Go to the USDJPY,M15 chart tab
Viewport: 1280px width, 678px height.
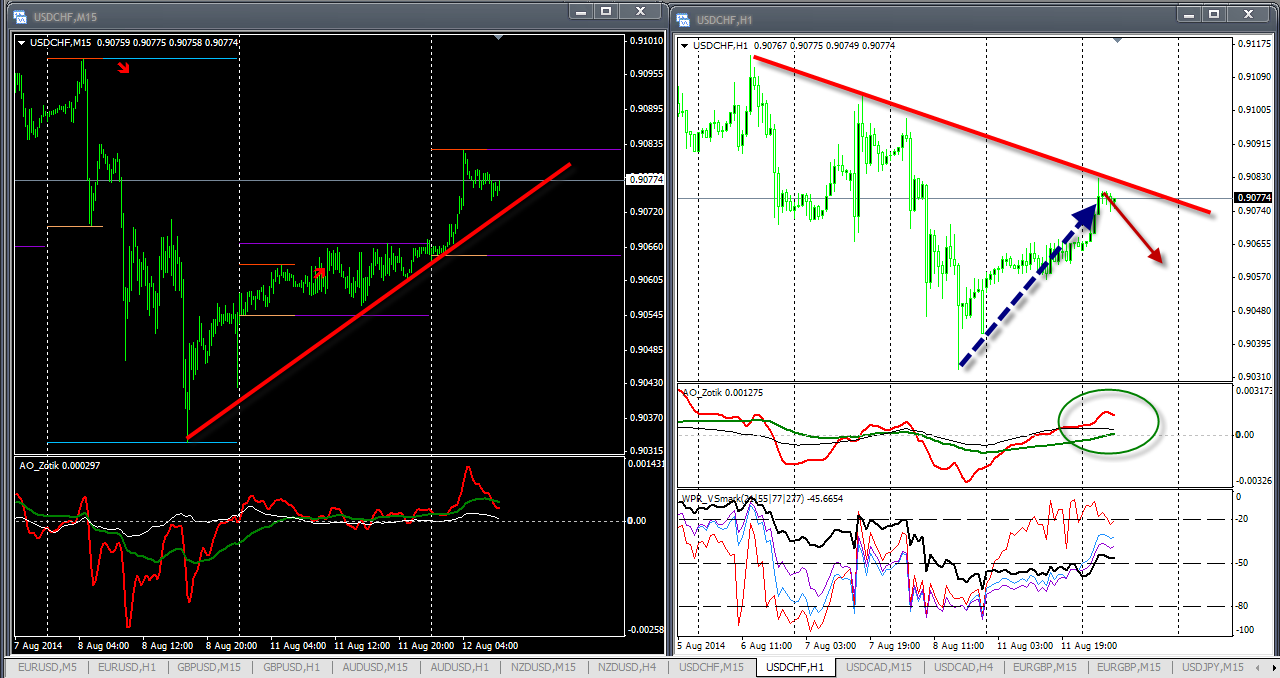pyautogui.click(x=1213, y=667)
